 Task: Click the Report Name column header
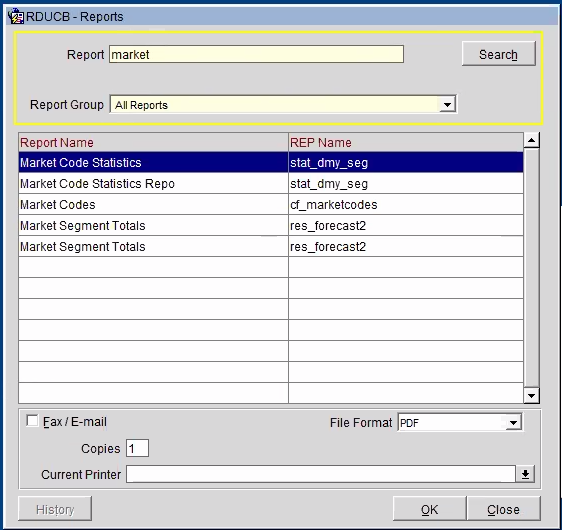tap(153, 143)
